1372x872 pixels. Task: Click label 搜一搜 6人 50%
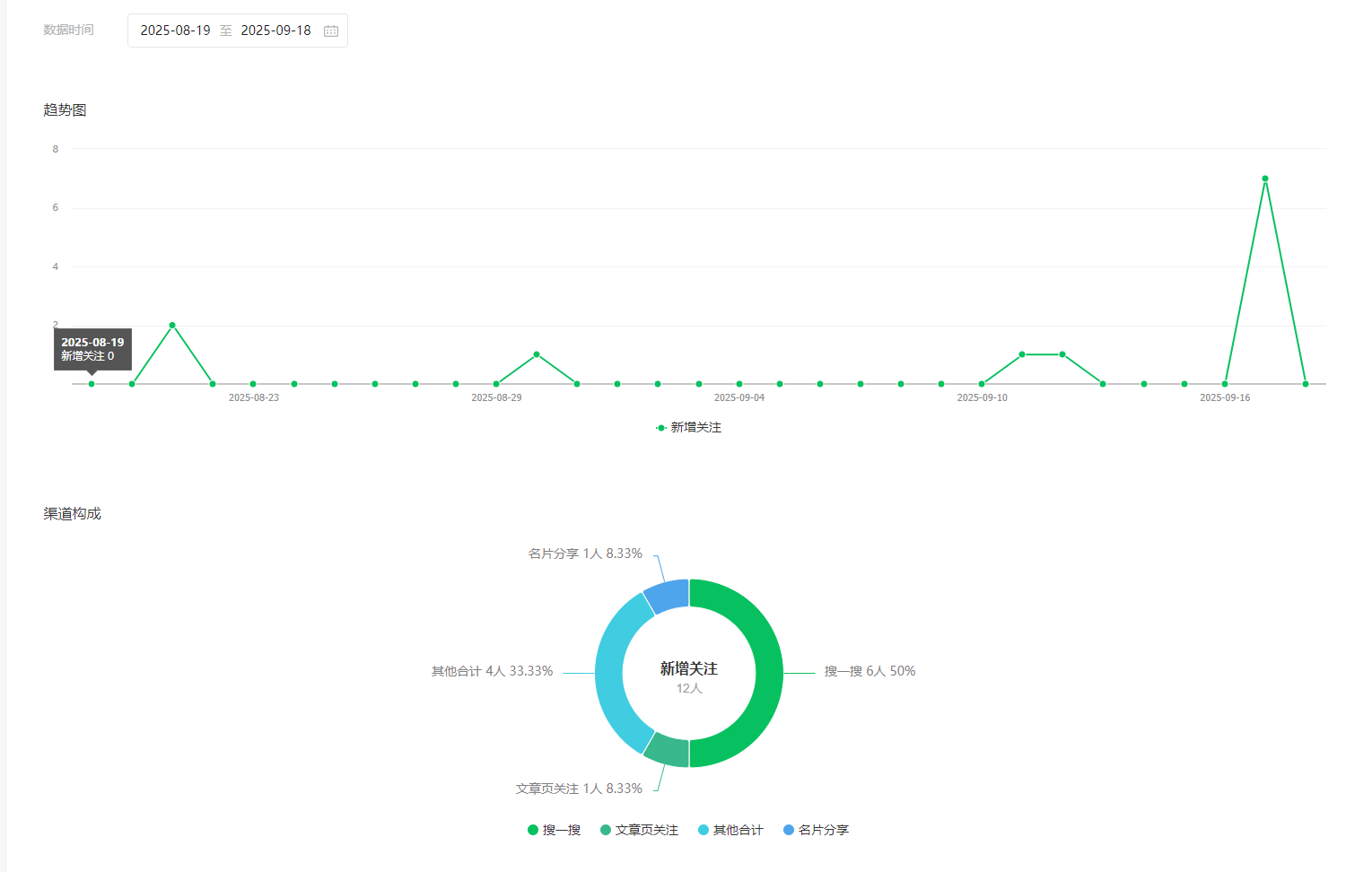pyautogui.click(x=870, y=671)
